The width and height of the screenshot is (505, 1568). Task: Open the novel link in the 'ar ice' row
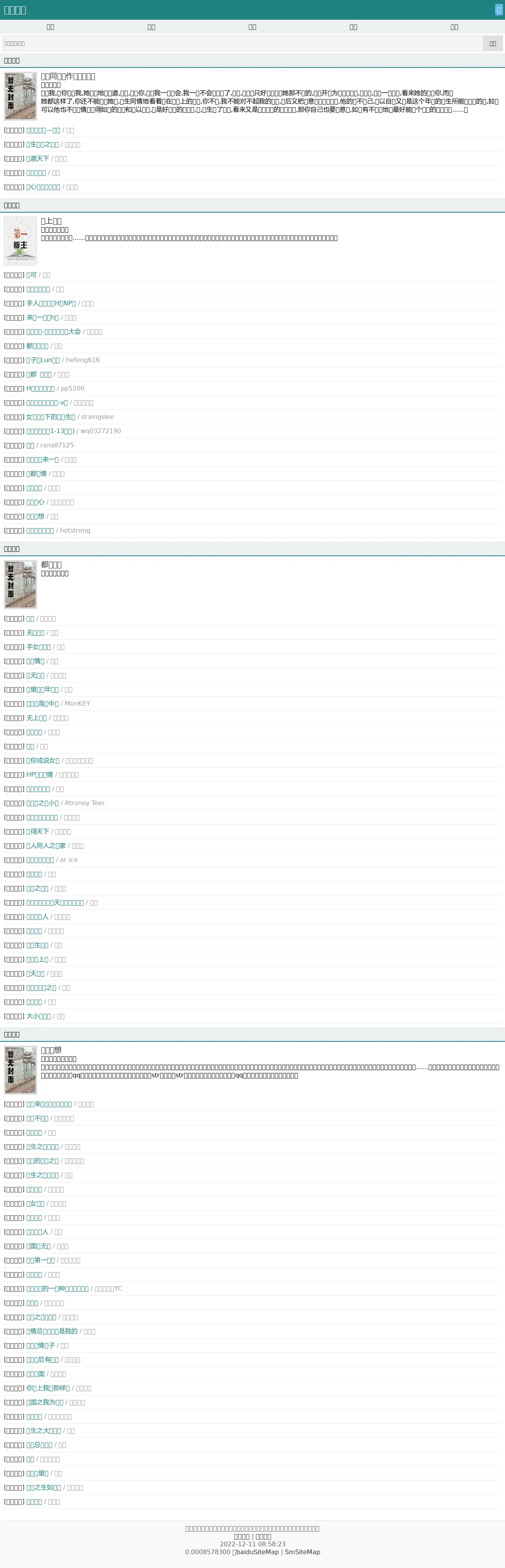[x=40, y=860]
